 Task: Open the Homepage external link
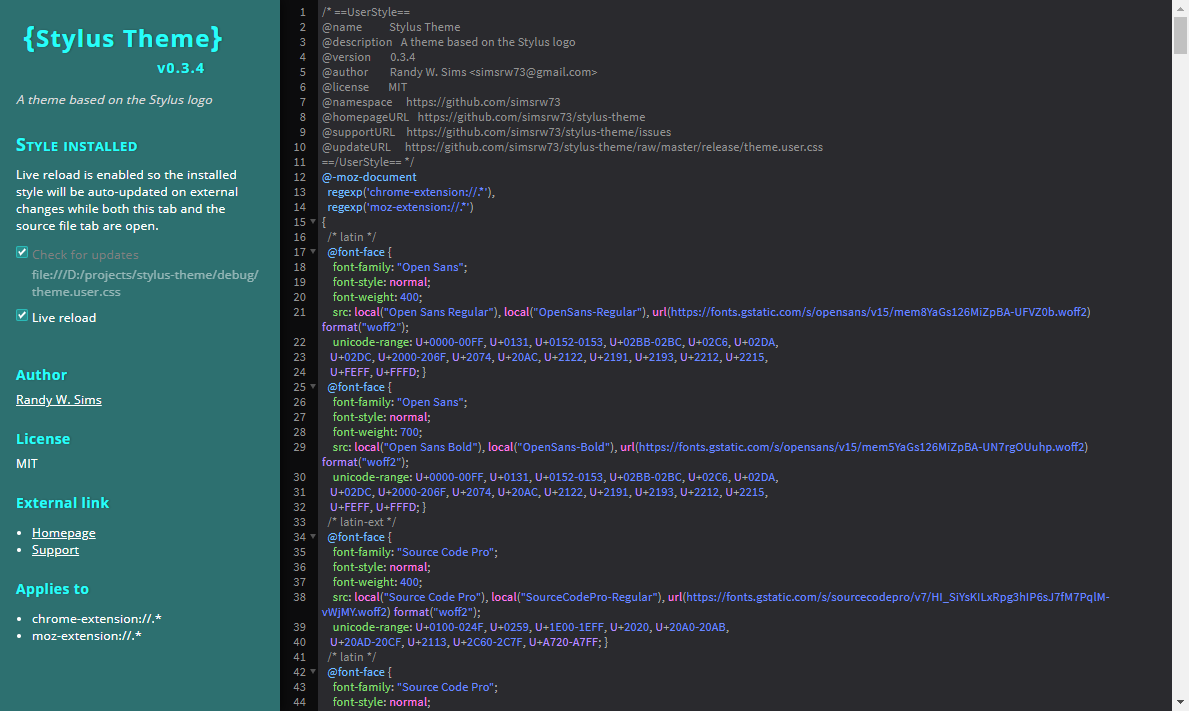(x=64, y=533)
